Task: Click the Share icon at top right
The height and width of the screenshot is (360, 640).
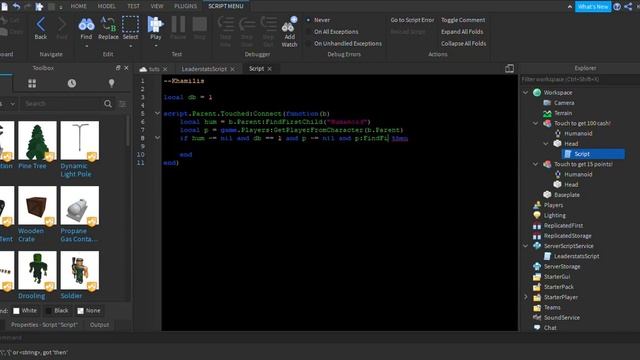Action: 628,7
